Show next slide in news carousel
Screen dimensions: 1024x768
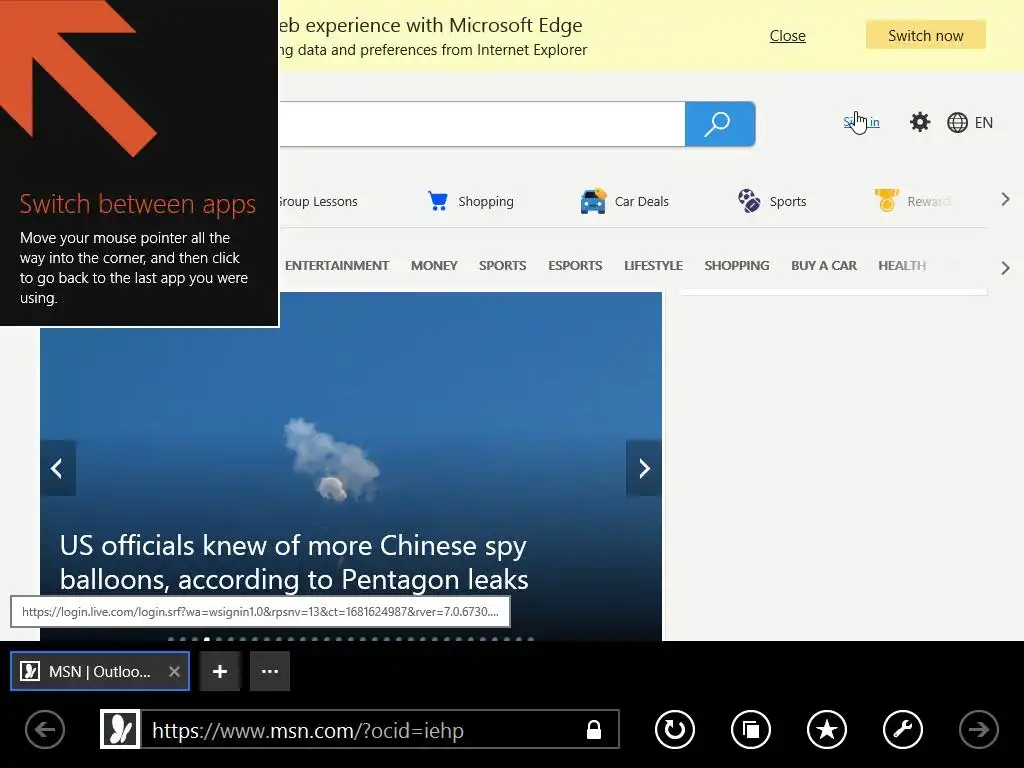point(644,468)
